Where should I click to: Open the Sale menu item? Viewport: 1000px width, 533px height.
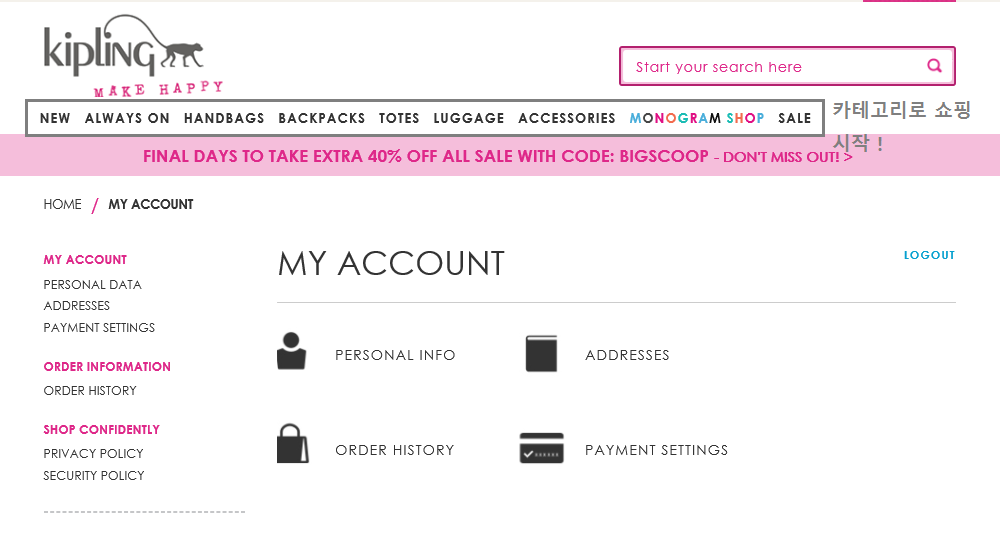tap(795, 119)
